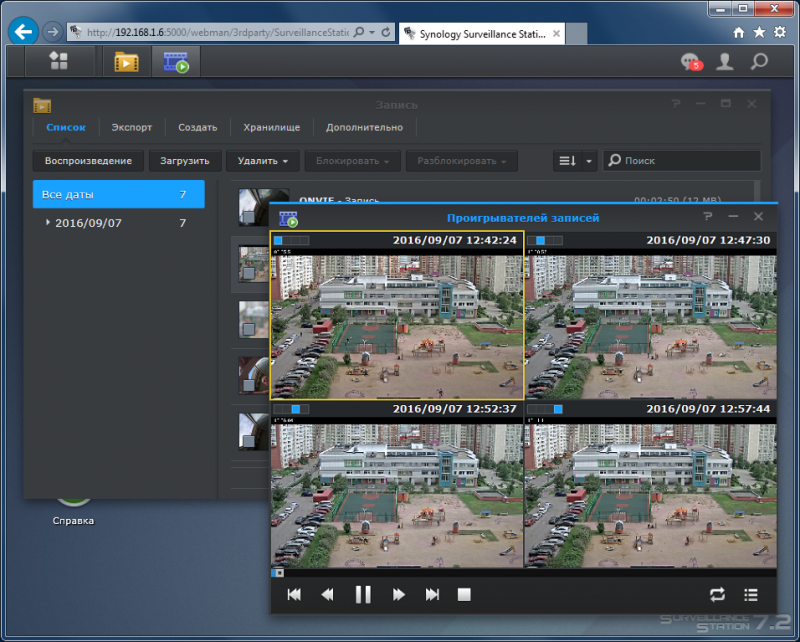This screenshot has width=800, height=642.
Task: Open the Удалить dropdown
Action: pos(263,161)
